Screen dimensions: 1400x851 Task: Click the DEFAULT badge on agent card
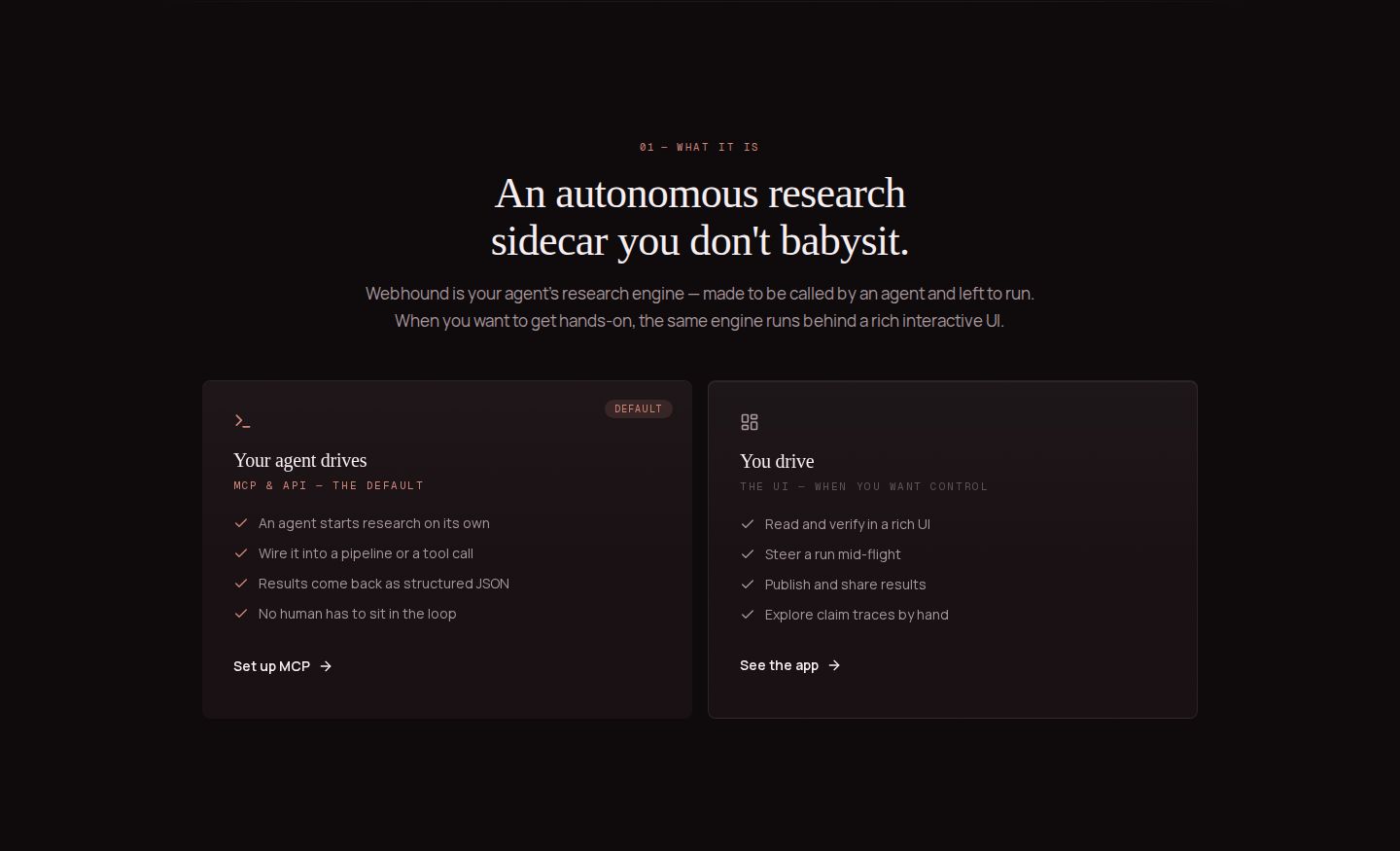[639, 408]
